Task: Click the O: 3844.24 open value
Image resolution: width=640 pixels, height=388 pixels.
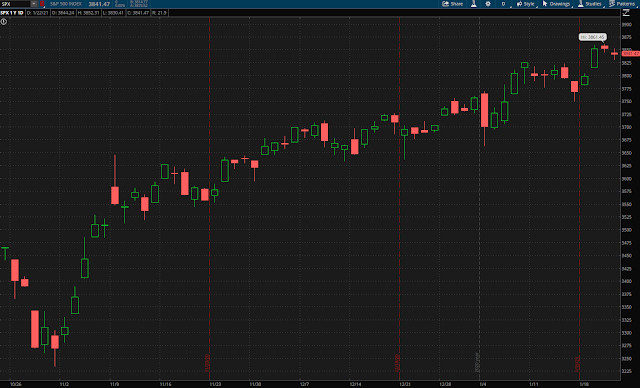Action: [63, 13]
